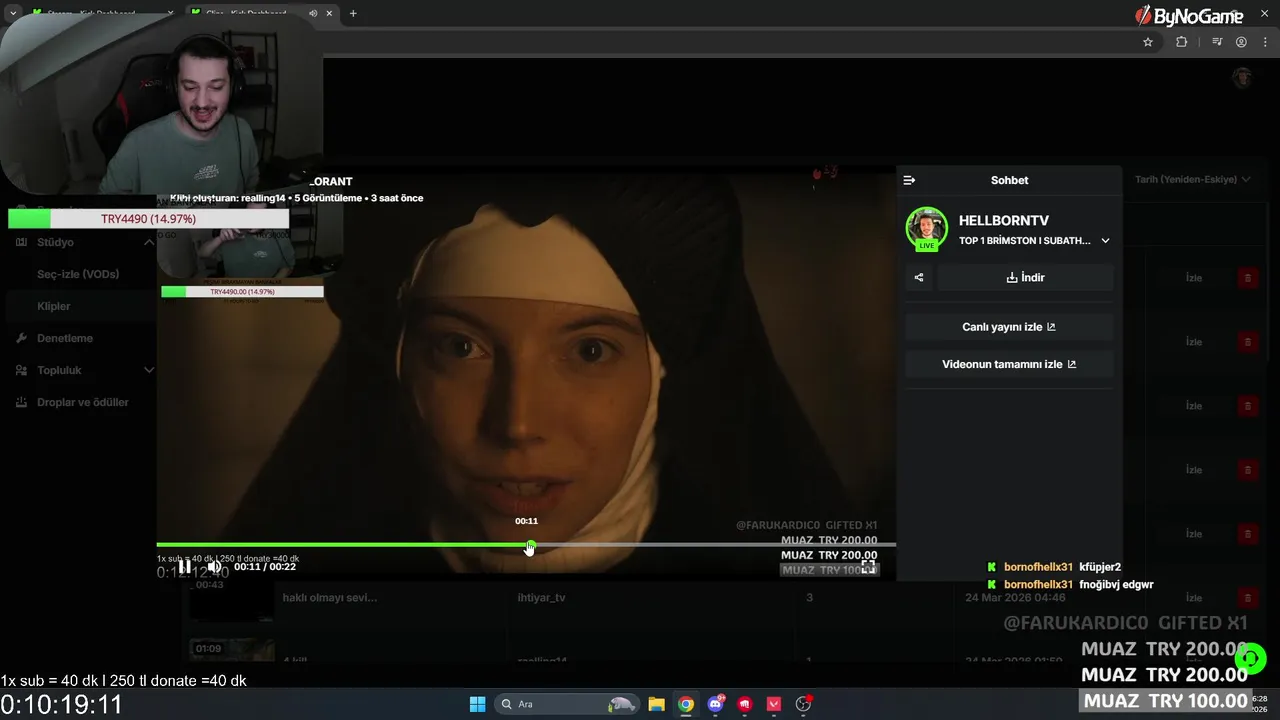The image size is (1280, 720).
Task: Open a new browser tab
Action: click(x=353, y=13)
